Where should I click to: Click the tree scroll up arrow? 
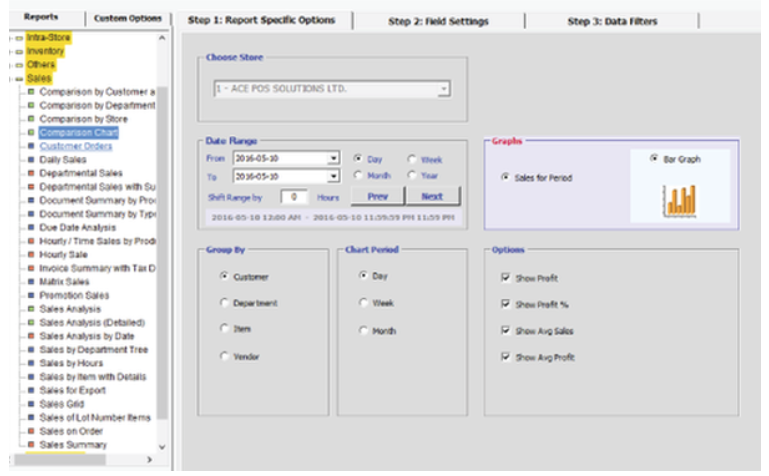click(162, 38)
